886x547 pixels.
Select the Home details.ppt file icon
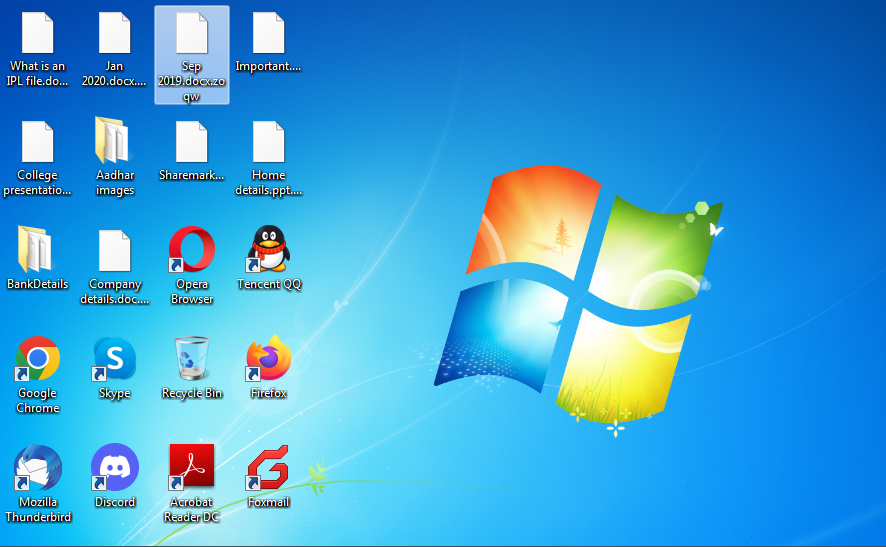pos(268,142)
